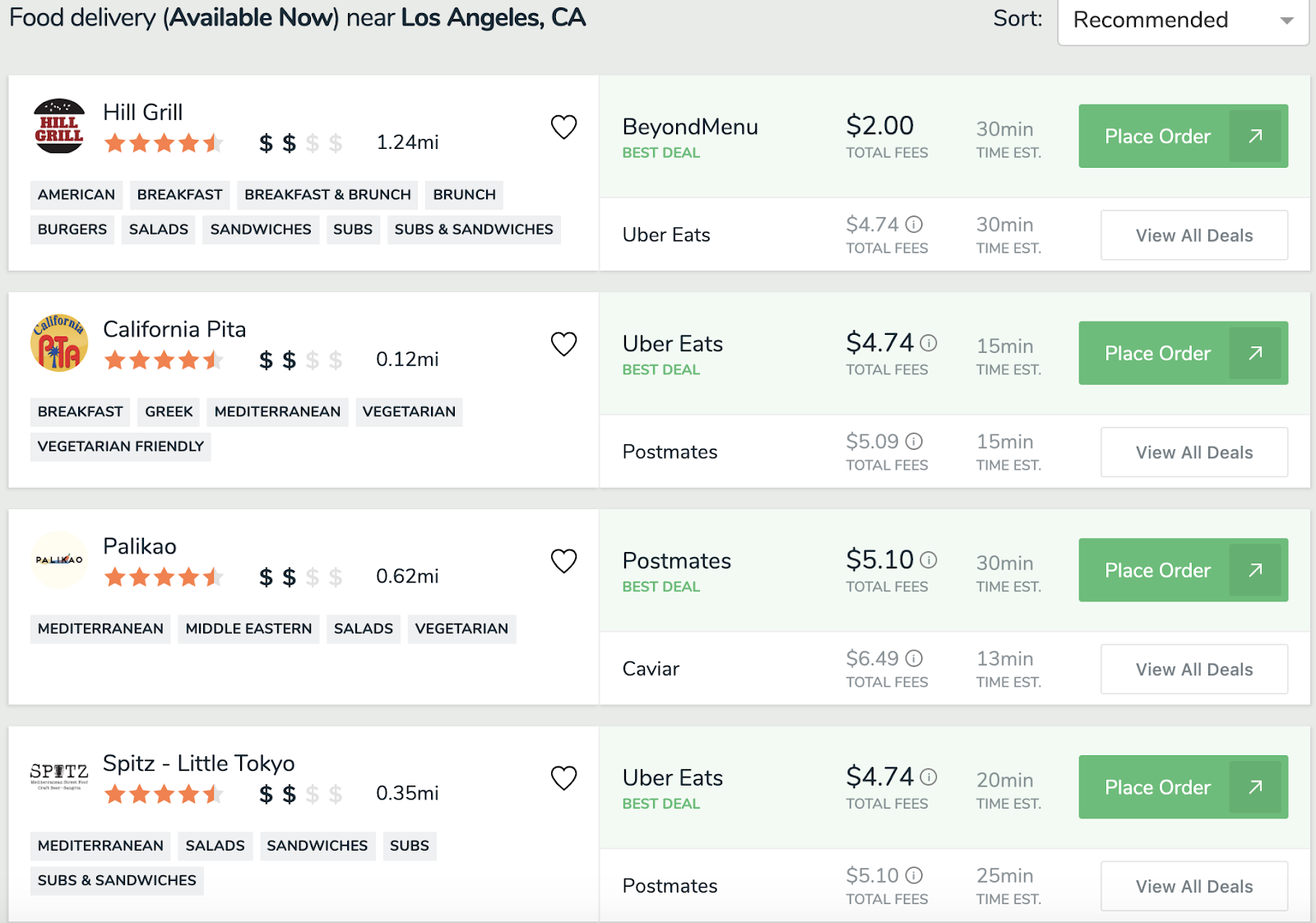Save Palikao using its heart icon
This screenshot has height=923, width=1316.
(563, 561)
